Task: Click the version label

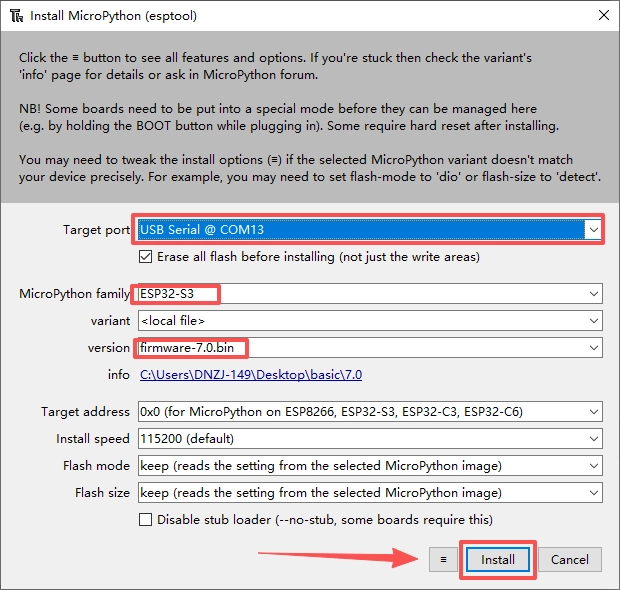Action: pyautogui.click(x=109, y=348)
